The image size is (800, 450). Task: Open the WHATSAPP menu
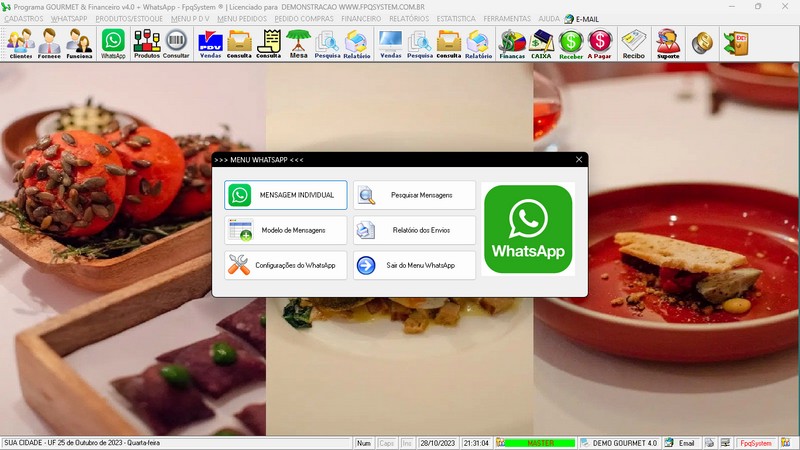(x=69, y=19)
